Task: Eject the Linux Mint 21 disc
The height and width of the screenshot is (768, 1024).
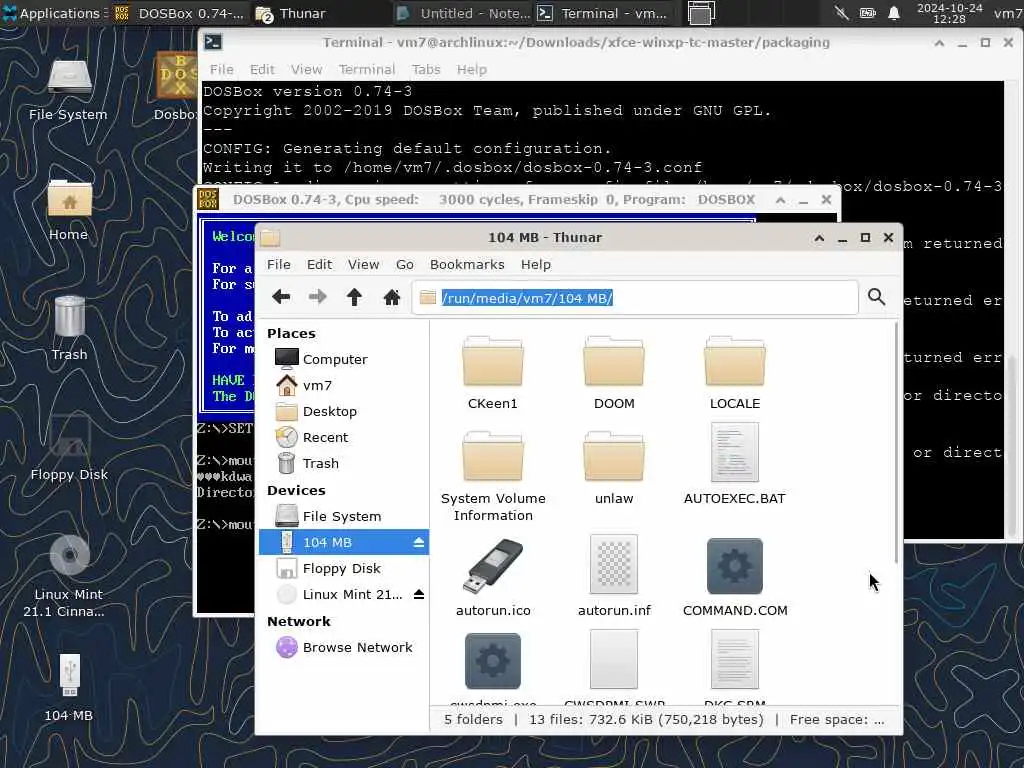Action: pyautogui.click(x=419, y=594)
